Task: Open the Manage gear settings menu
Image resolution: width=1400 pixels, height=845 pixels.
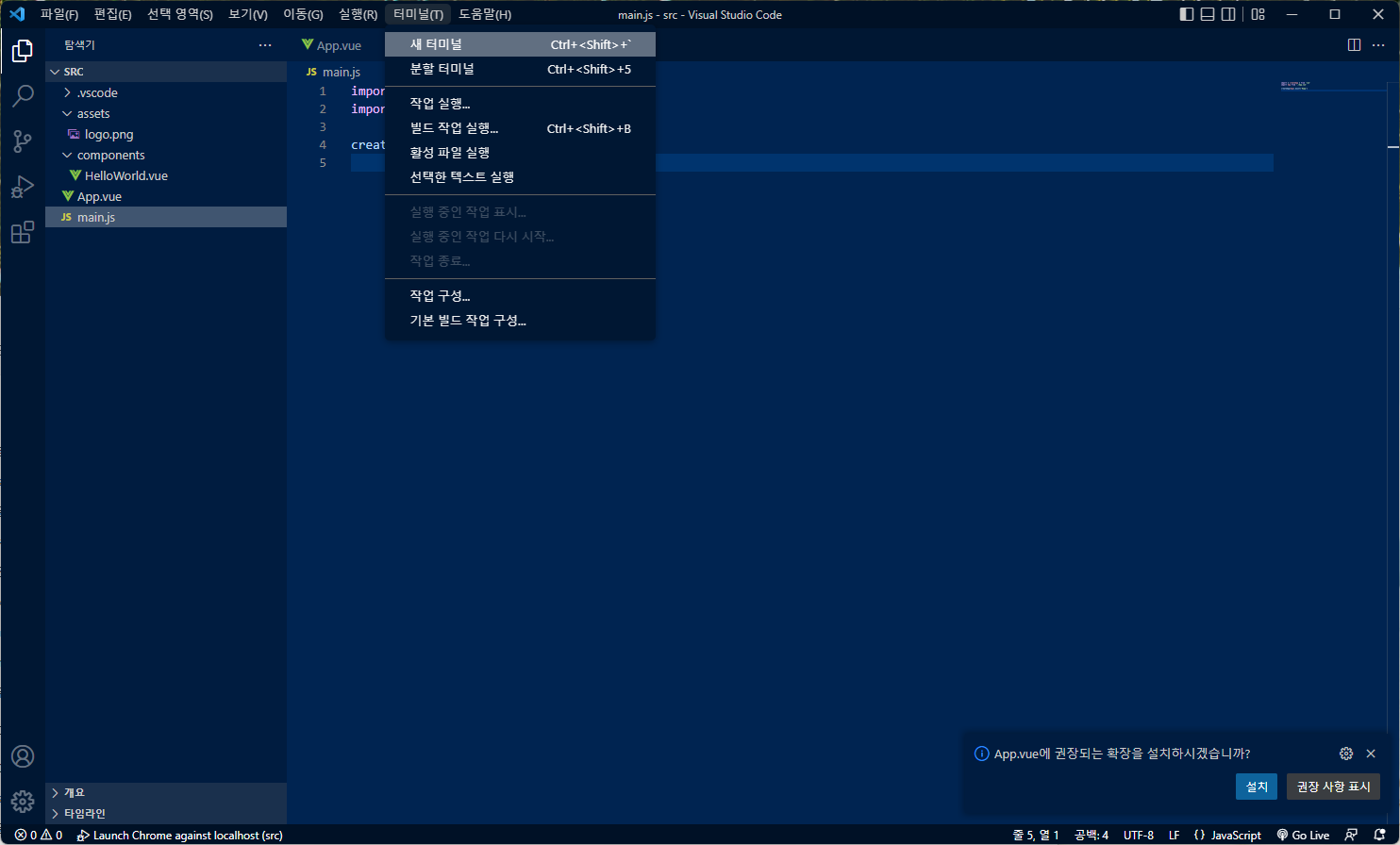Action: [23, 802]
